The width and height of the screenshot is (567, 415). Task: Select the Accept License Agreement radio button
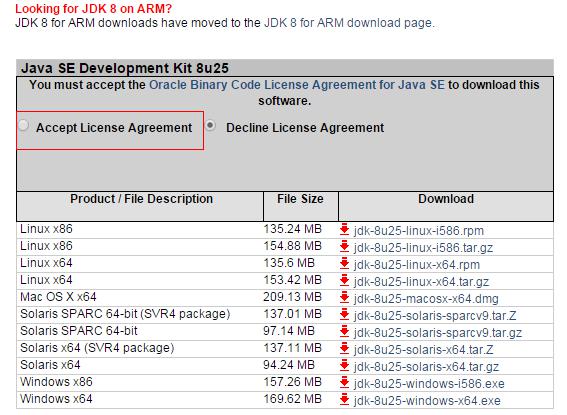pyautogui.click(x=24, y=125)
